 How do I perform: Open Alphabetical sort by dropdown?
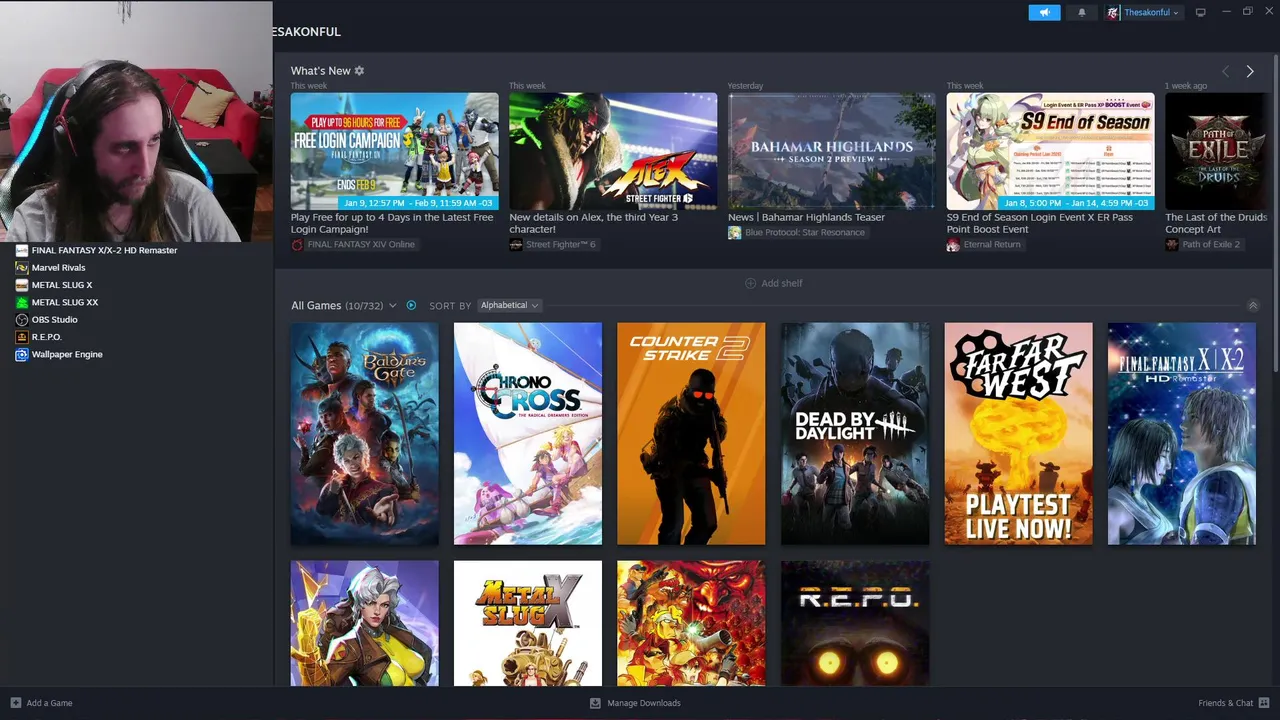coord(509,305)
